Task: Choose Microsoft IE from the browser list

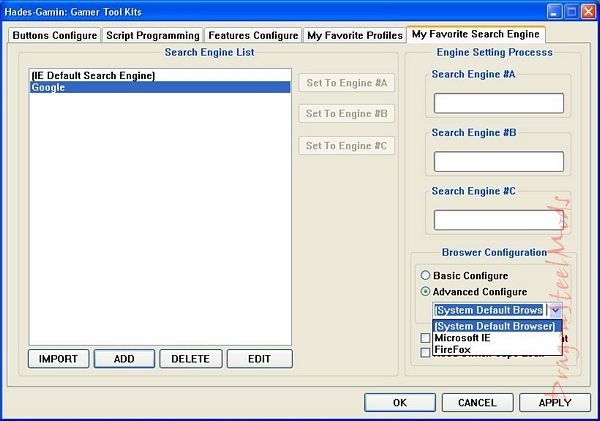Action: (462, 338)
